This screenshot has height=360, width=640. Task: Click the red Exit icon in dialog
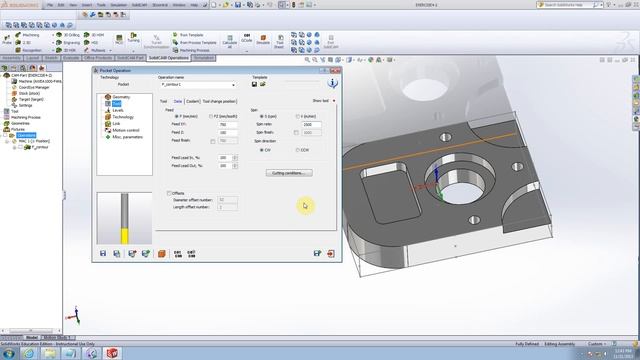tap(331, 253)
